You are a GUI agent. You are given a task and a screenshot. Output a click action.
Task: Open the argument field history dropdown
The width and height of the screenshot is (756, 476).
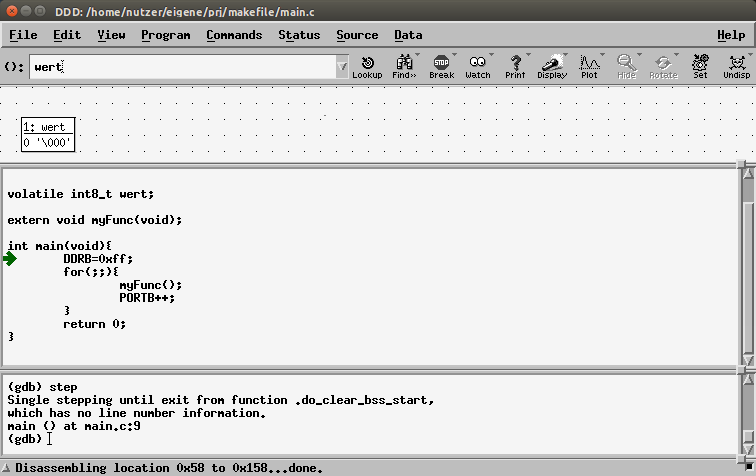(342, 67)
